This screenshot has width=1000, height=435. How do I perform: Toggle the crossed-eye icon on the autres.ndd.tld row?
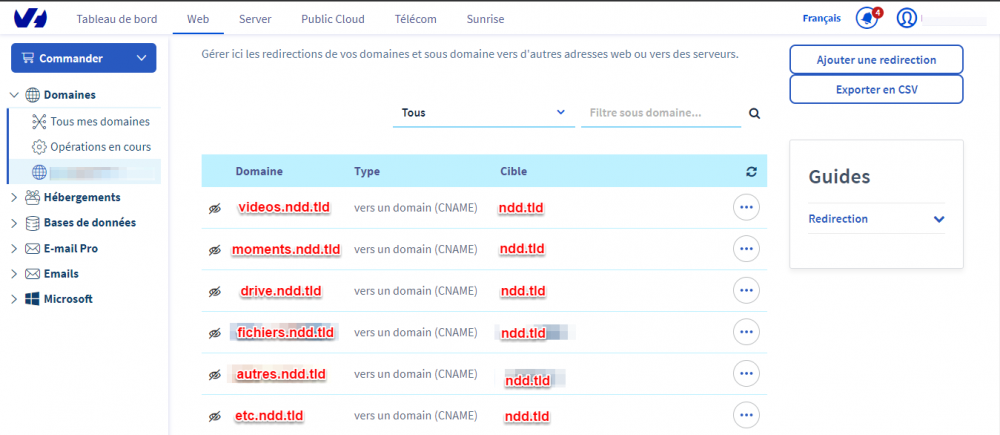click(215, 375)
